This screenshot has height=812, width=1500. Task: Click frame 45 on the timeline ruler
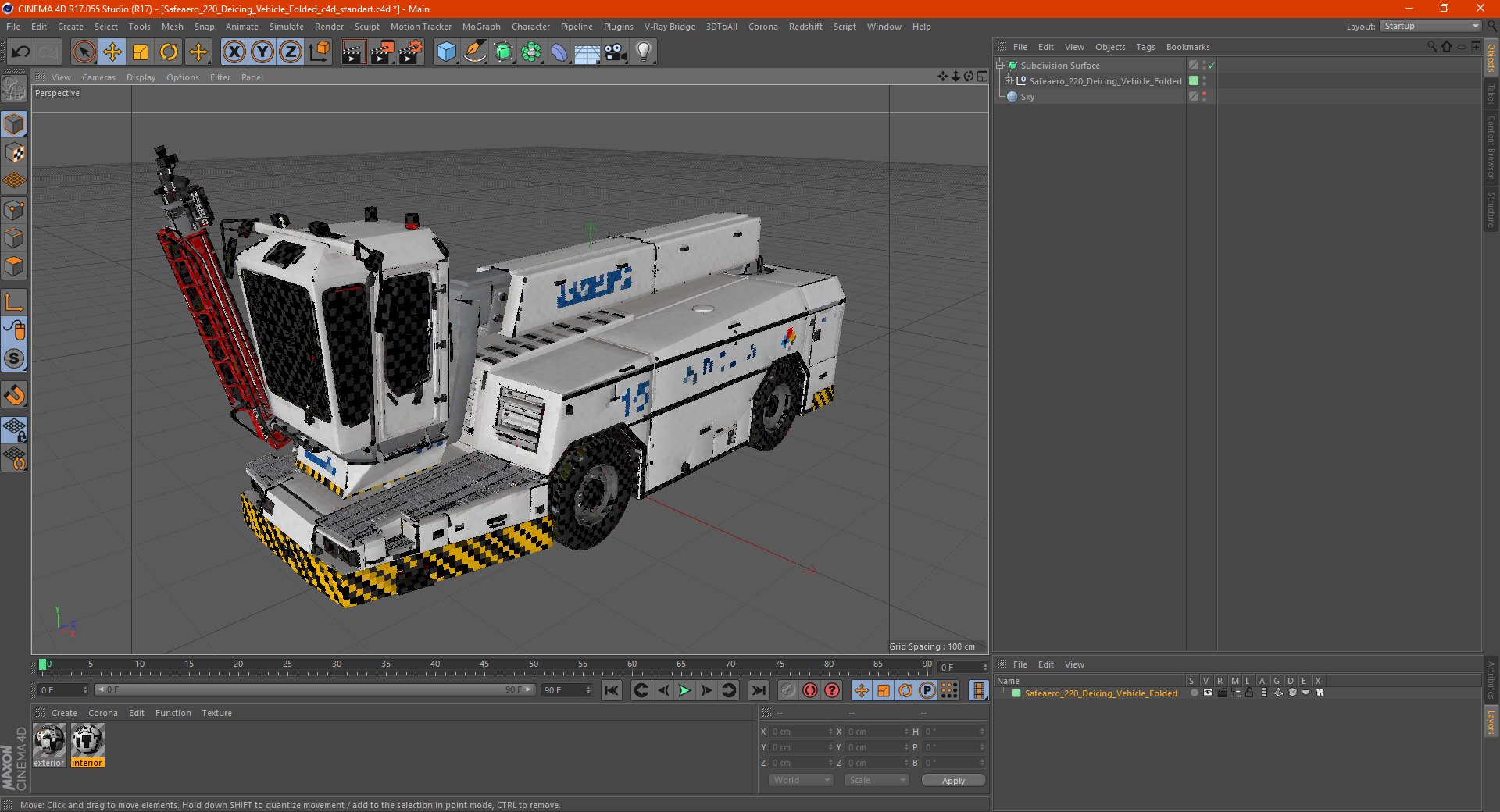[x=484, y=666]
